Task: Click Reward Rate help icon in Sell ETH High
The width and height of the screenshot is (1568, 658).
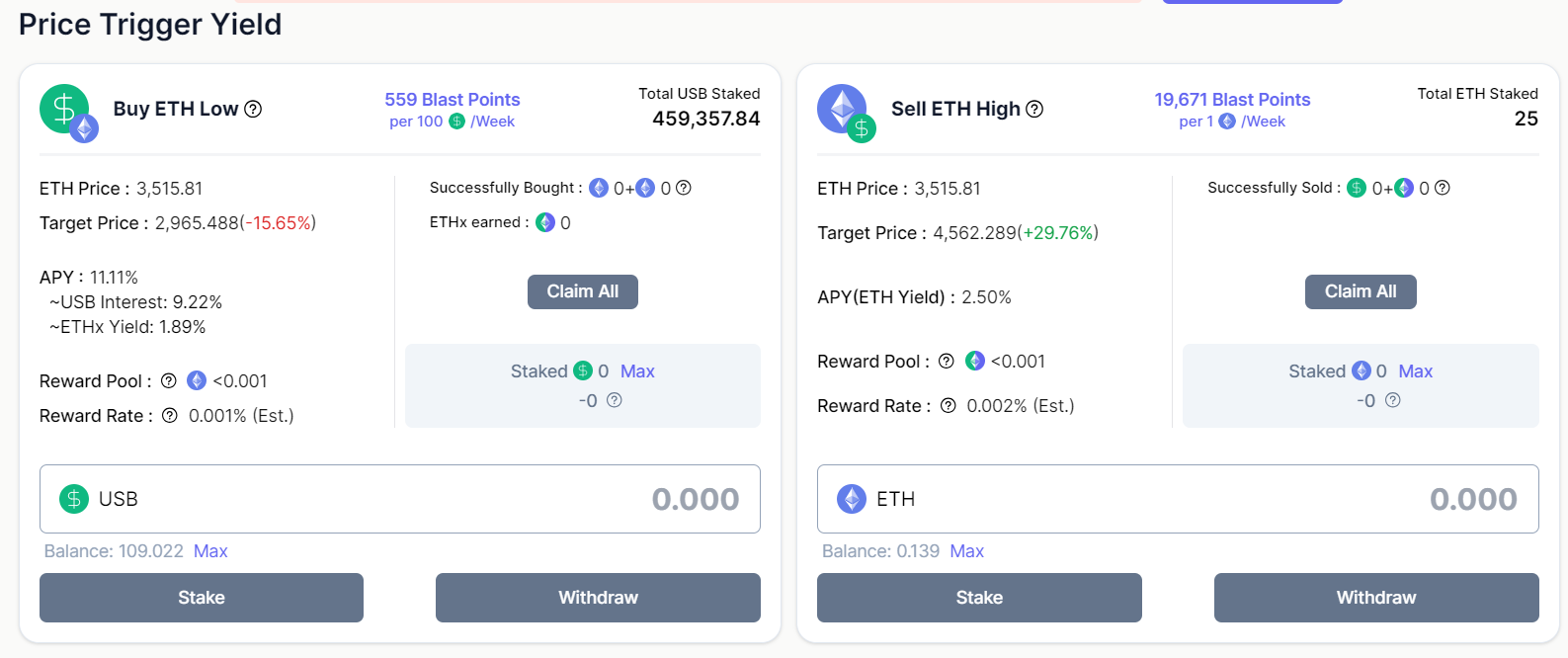Action: click(x=949, y=406)
